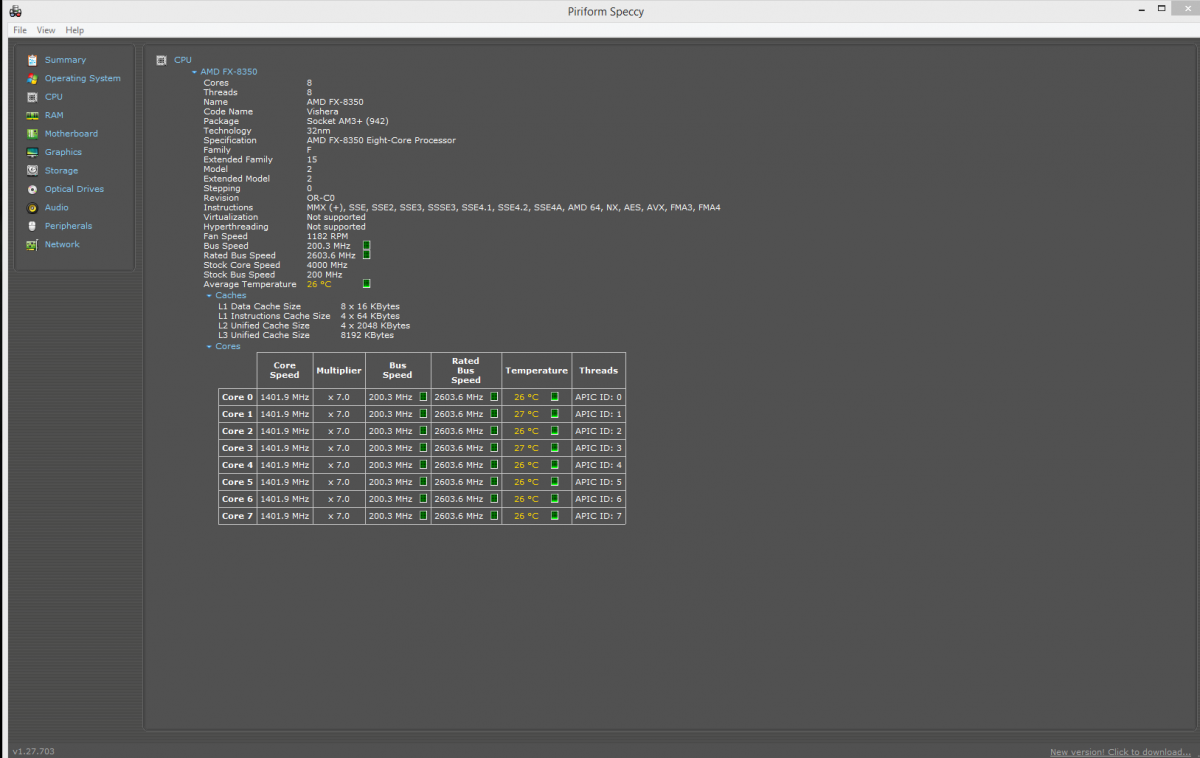
Task: Click the green square beside Average Temperature
Action: coord(366,284)
